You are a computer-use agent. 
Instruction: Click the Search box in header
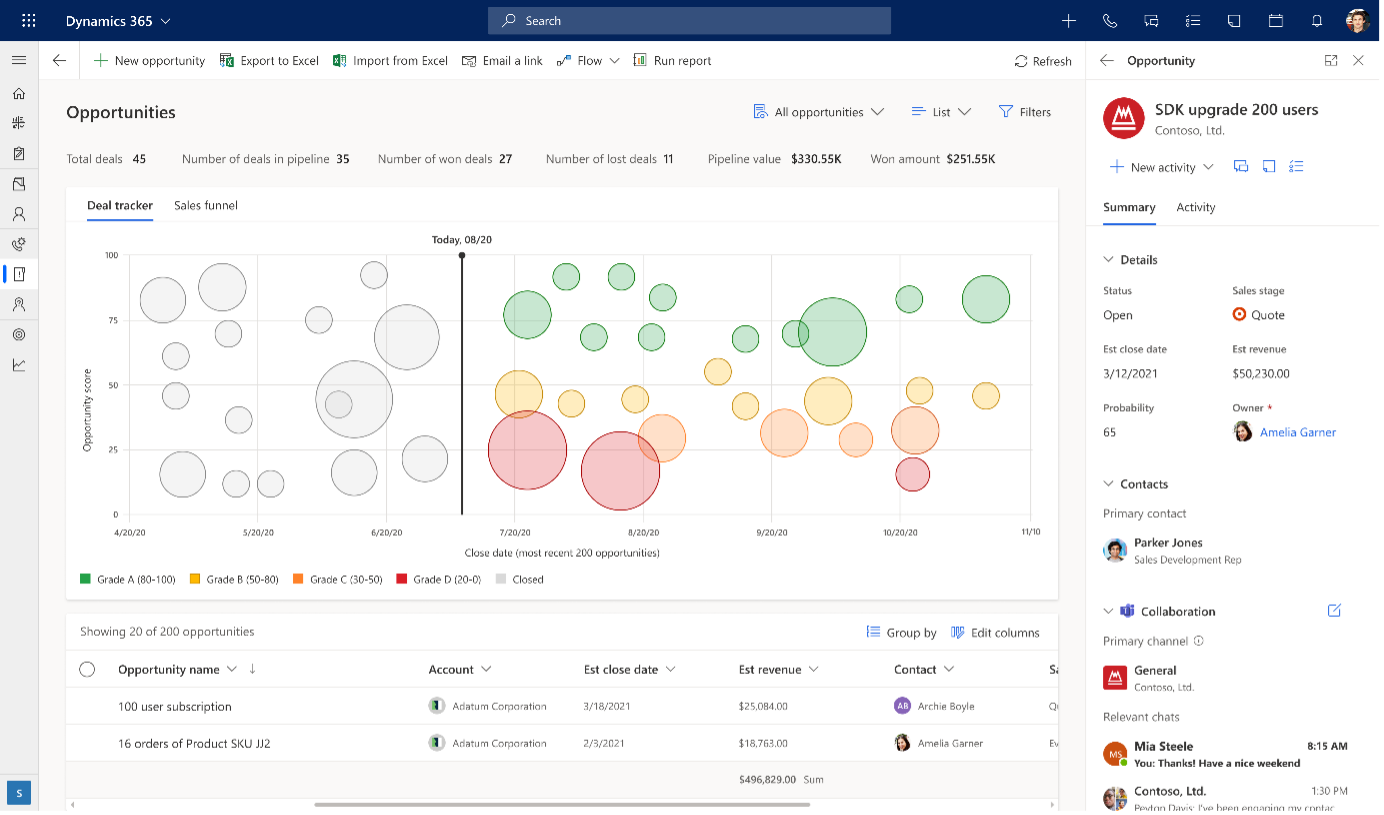pos(689,20)
